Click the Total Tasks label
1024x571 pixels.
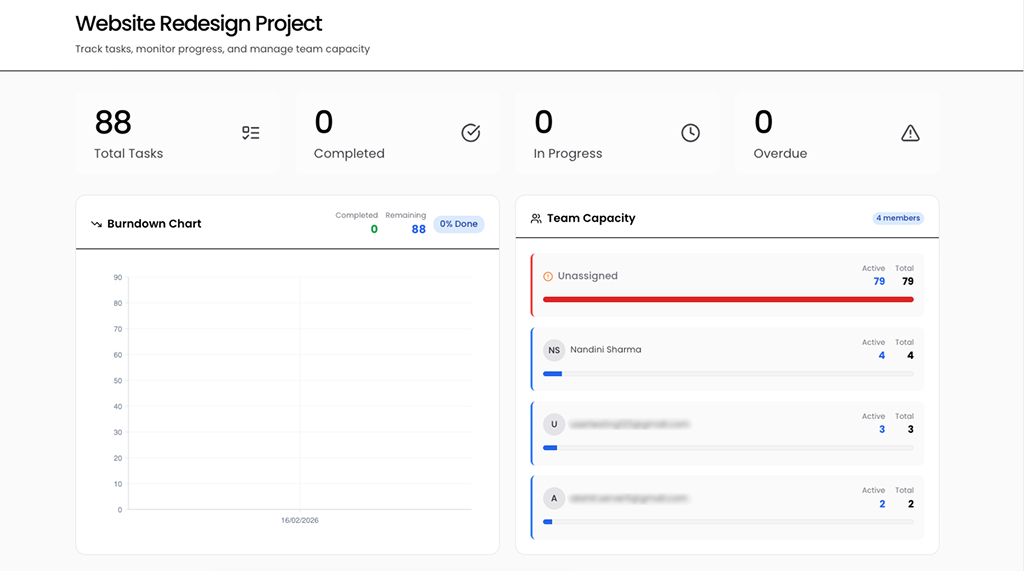coord(129,154)
